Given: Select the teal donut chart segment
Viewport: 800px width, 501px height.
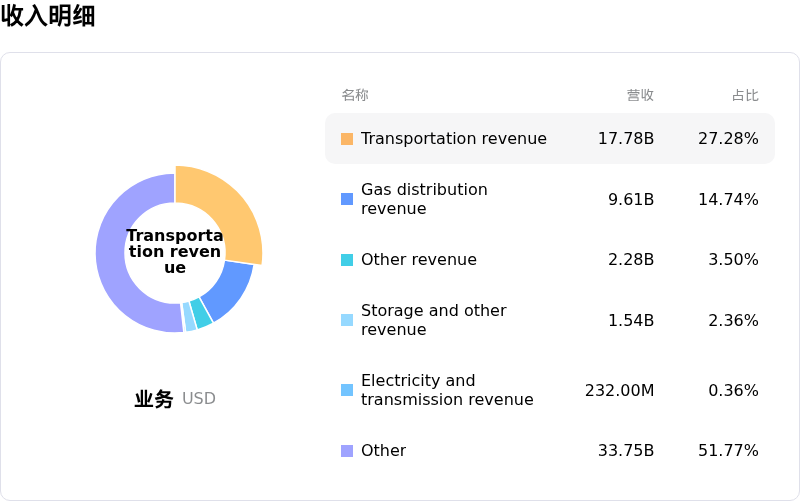Looking at the screenshot, I should coord(202,314).
